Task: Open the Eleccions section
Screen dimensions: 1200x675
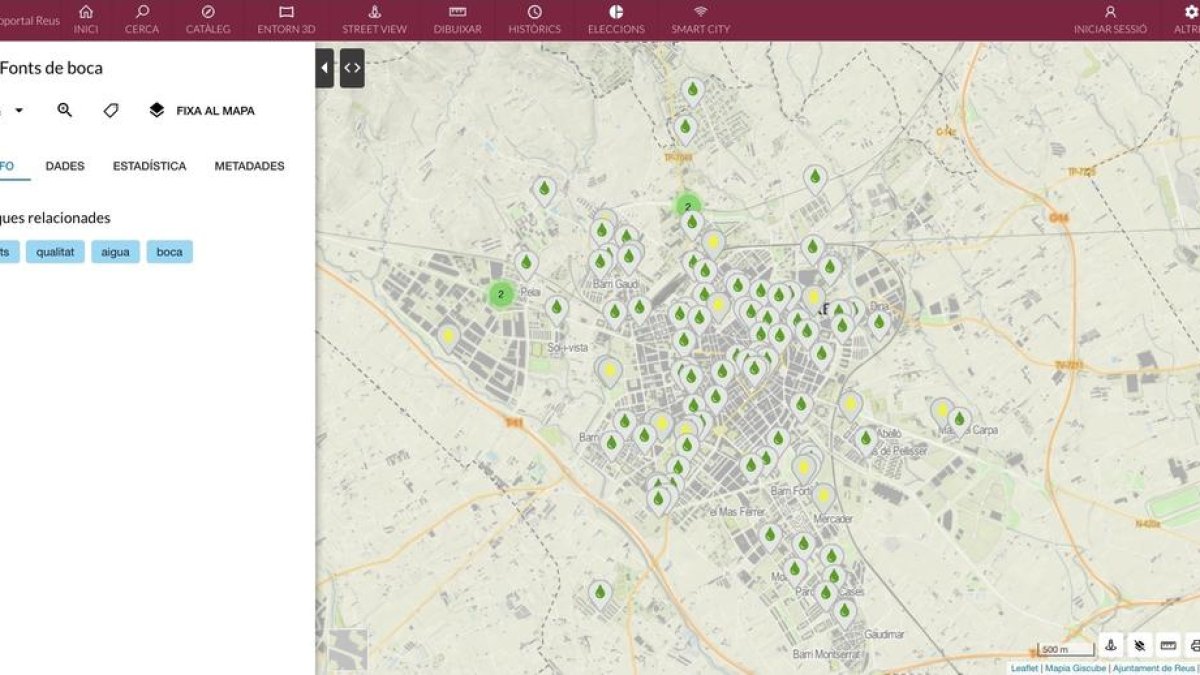Action: tap(616, 19)
